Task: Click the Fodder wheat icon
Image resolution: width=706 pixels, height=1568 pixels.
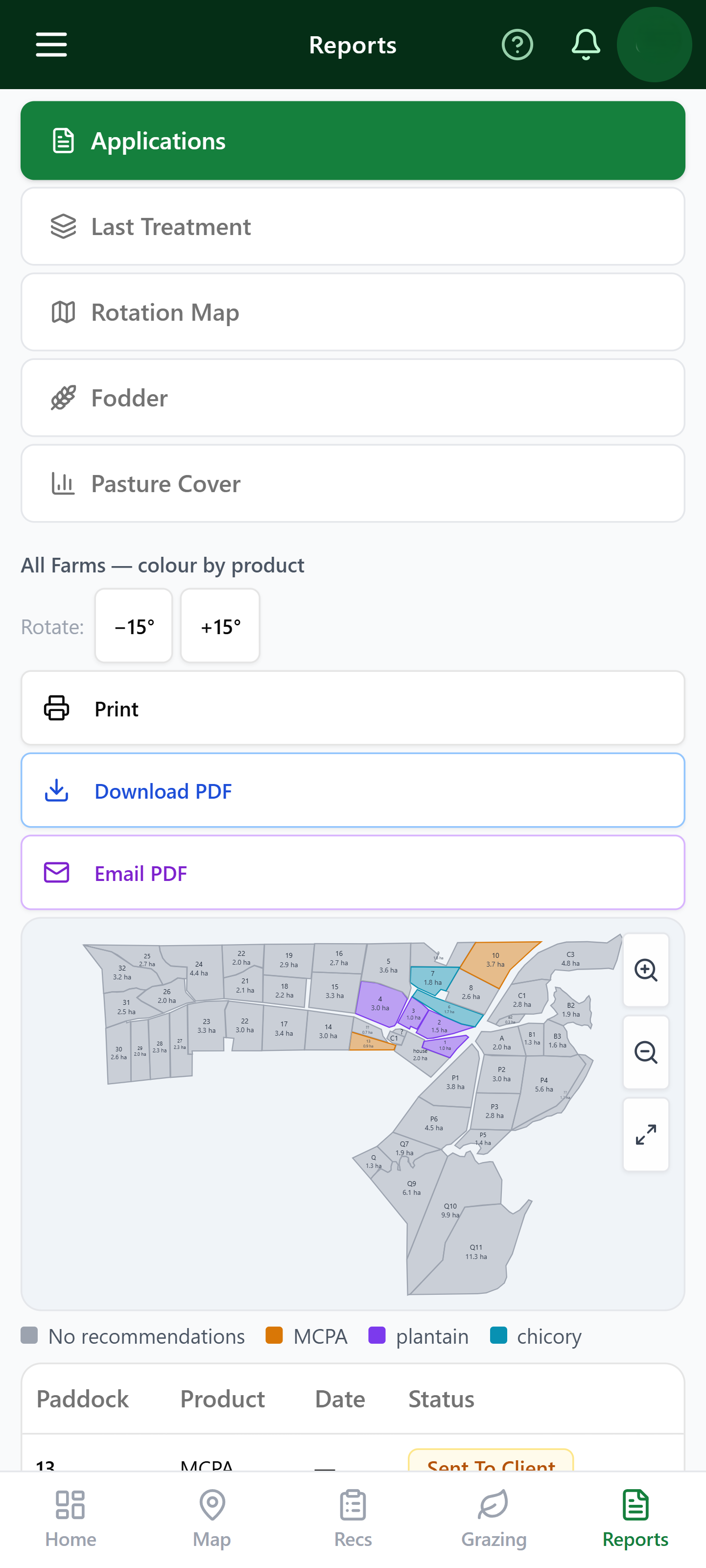Action: coord(63,398)
